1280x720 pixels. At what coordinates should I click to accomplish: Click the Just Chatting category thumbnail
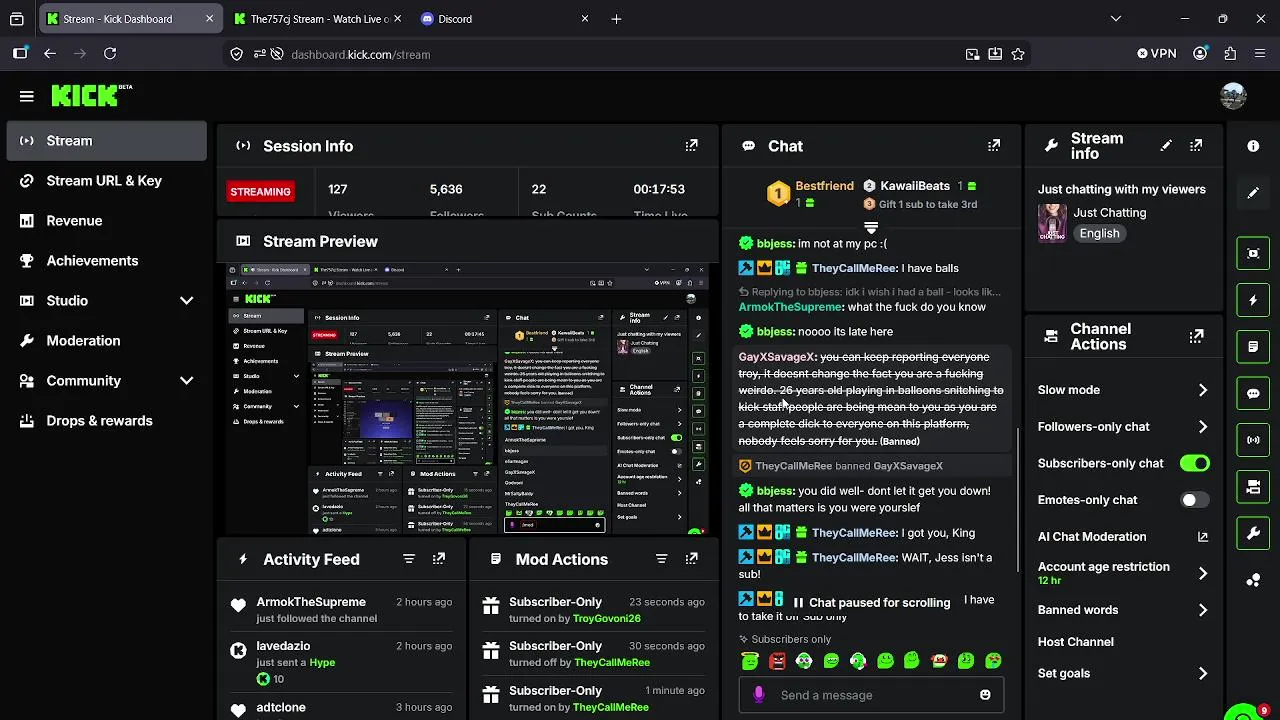click(x=1052, y=223)
